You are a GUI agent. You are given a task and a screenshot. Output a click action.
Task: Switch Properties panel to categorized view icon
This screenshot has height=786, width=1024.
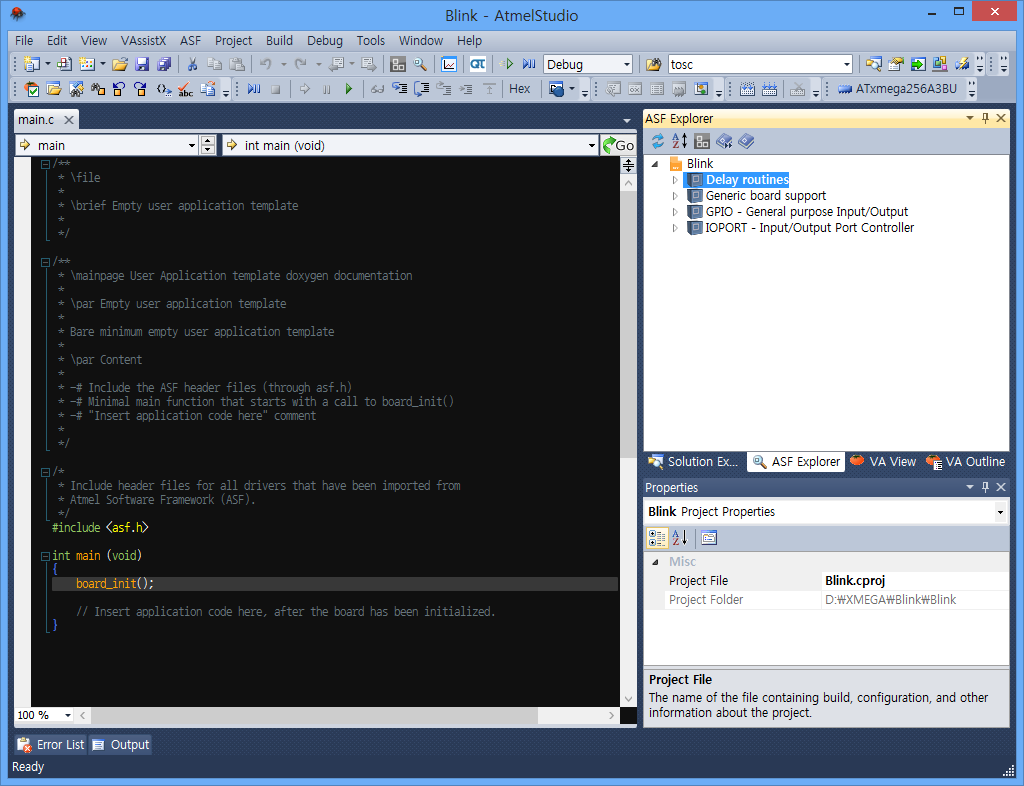[x=657, y=538]
